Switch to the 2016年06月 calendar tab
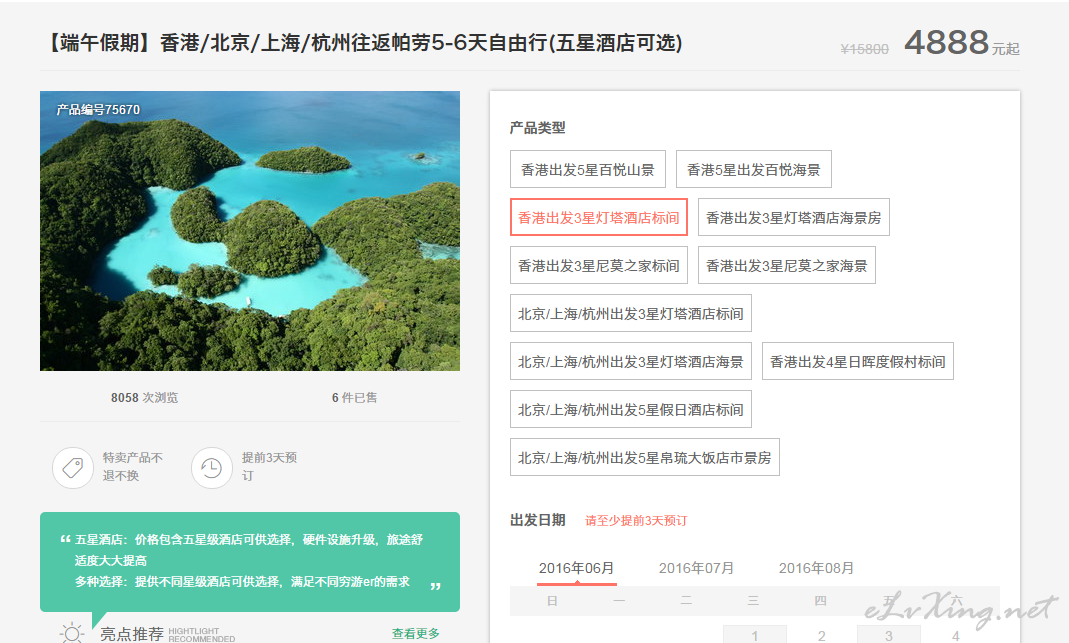 point(576,569)
